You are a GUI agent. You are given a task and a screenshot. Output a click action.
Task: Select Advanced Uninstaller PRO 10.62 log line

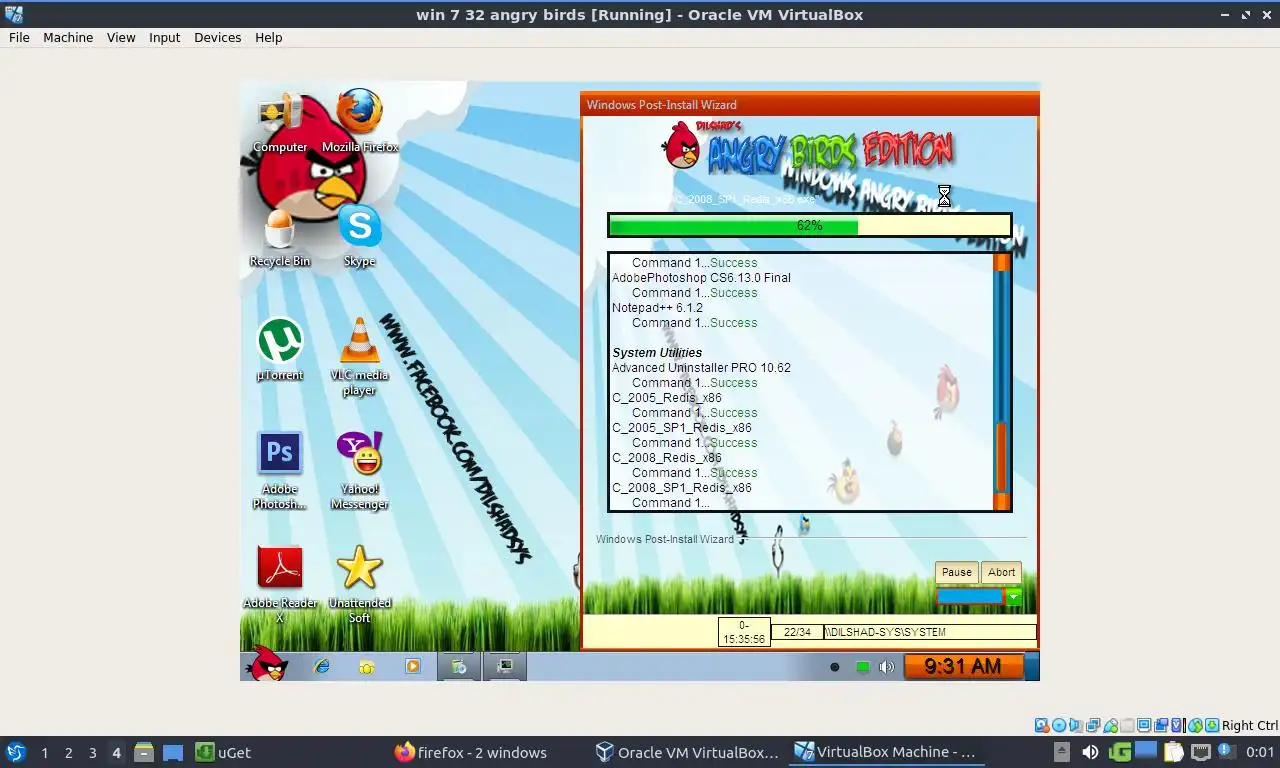[x=701, y=367]
